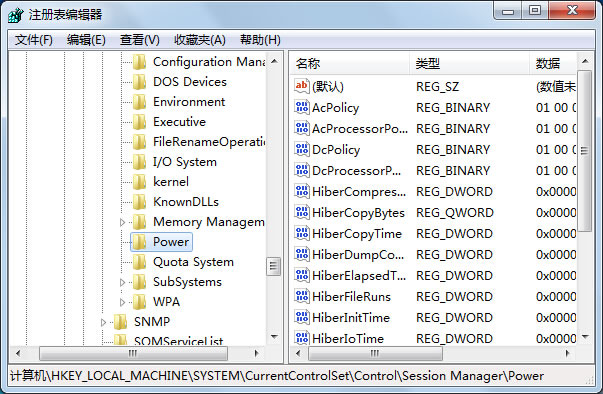The width and height of the screenshot is (603, 394).
Task: Click the Environment folder icon
Action: point(139,102)
